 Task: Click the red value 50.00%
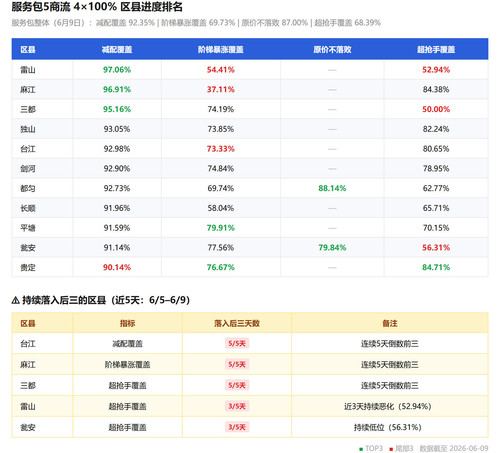(436, 109)
